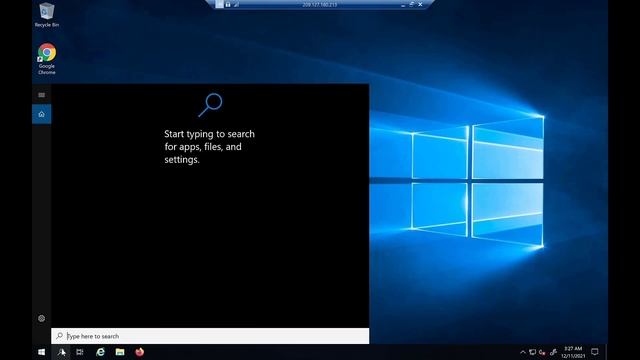Image resolution: width=640 pixels, height=360 pixels.
Task: Restore down the remote desktop window
Action: pos(412,4)
